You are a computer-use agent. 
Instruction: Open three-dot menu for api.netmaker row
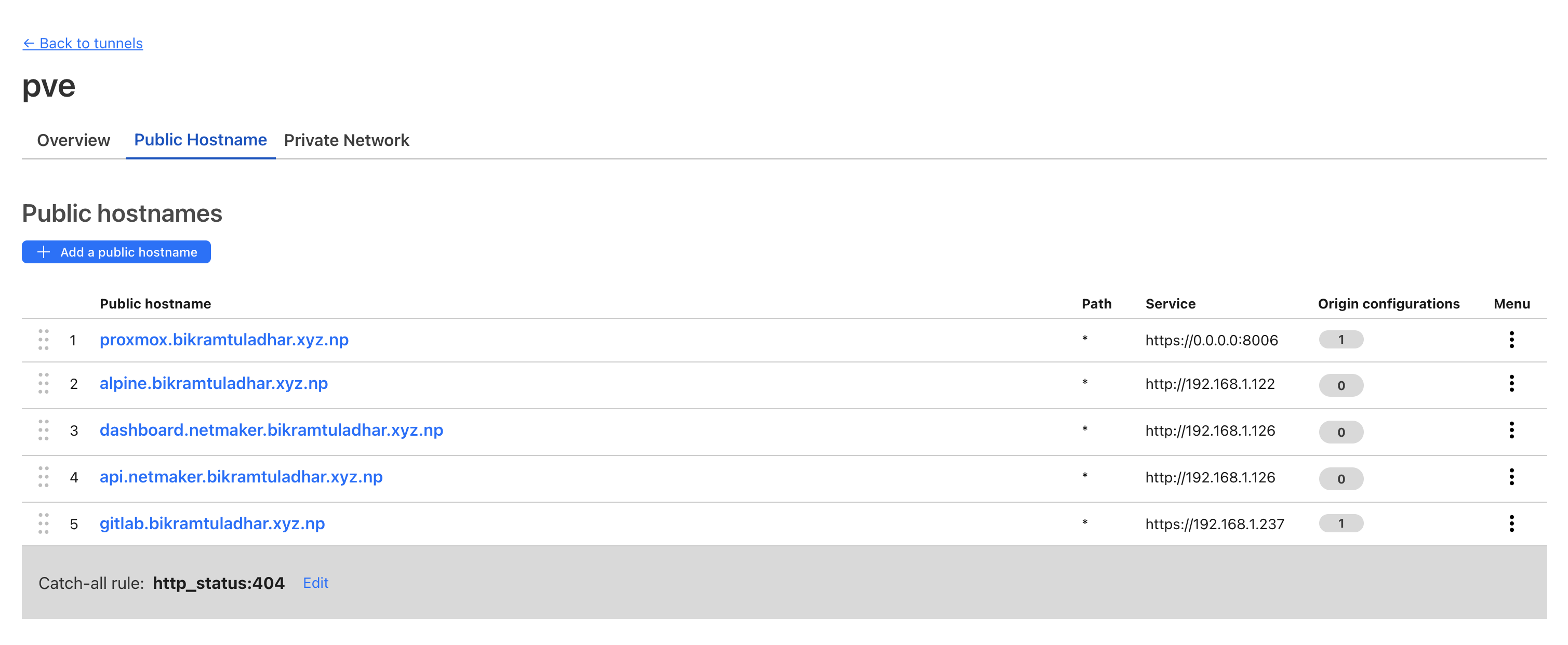(x=1511, y=477)
